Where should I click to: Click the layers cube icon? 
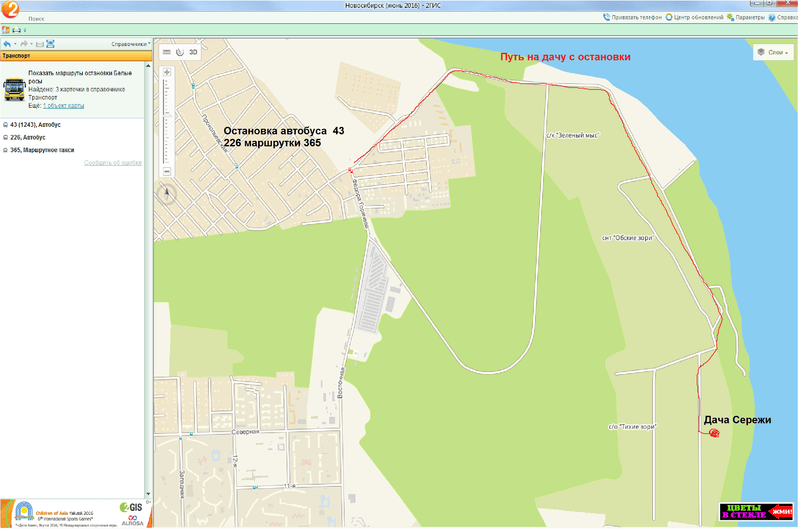[x=761, y=52]
